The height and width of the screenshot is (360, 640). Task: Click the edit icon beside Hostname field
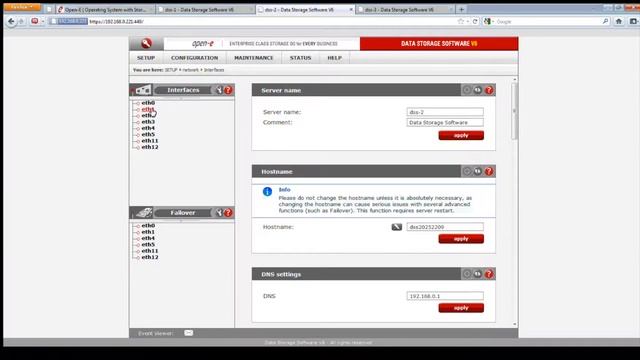click(397, 227)
